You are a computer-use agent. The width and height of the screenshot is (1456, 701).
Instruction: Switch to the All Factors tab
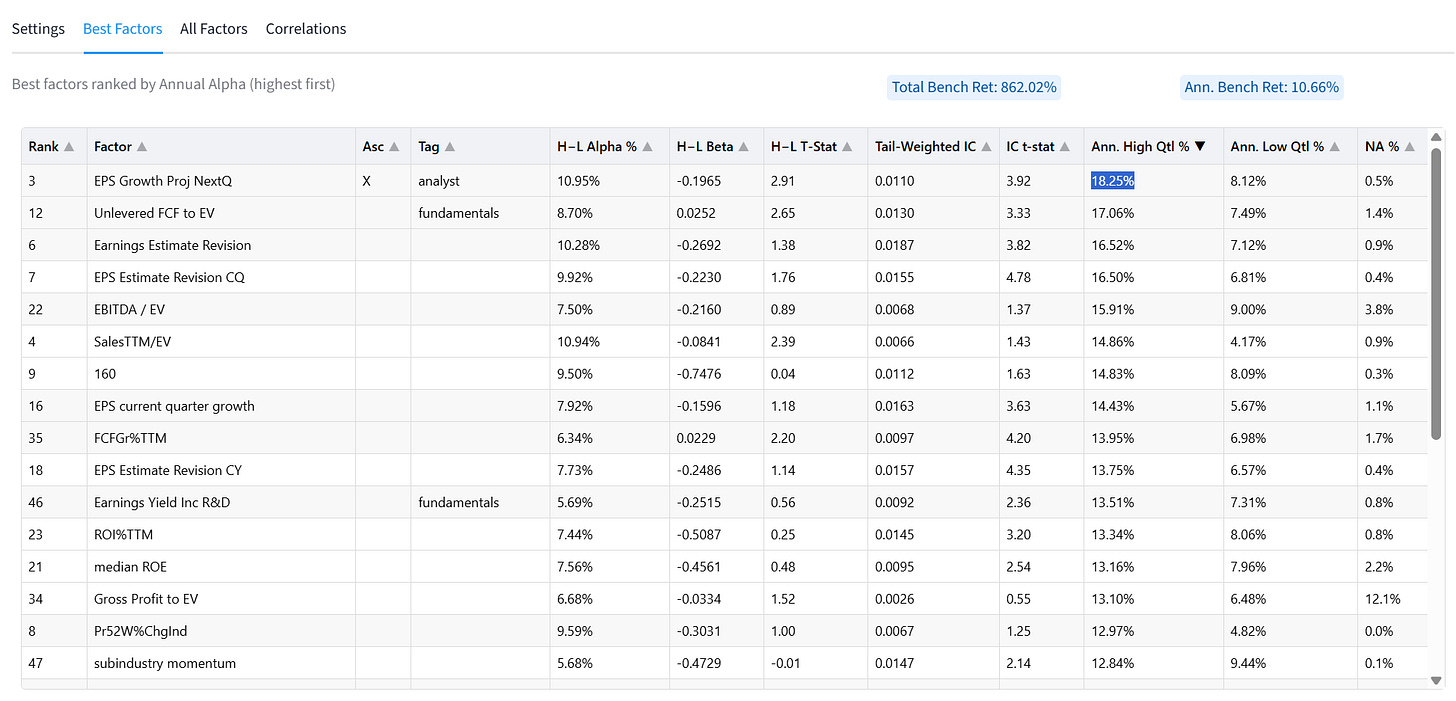214,29
